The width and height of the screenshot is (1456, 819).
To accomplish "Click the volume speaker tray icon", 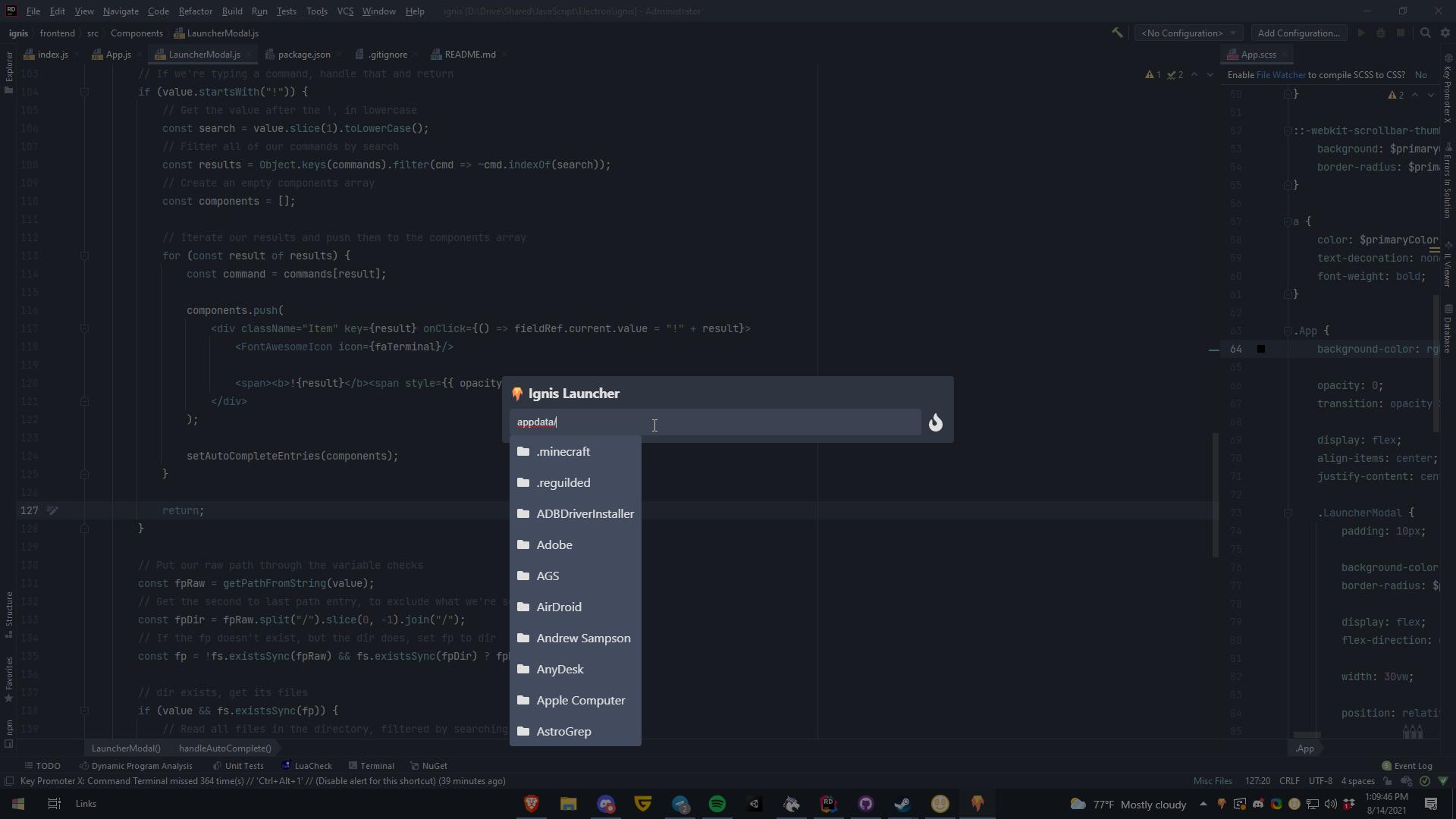I will point(1331,804).
